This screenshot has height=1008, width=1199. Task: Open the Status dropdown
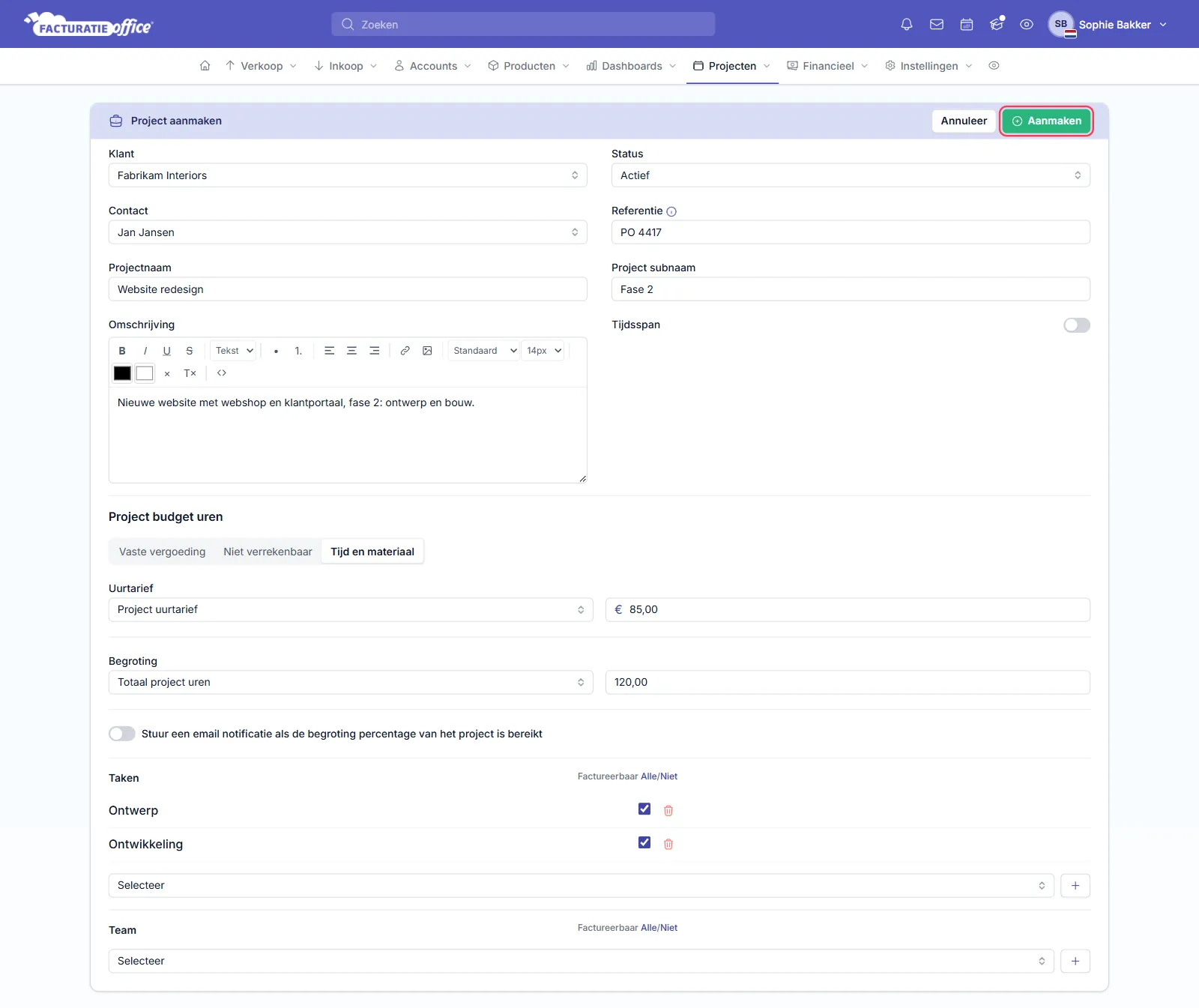coord(851,175)
